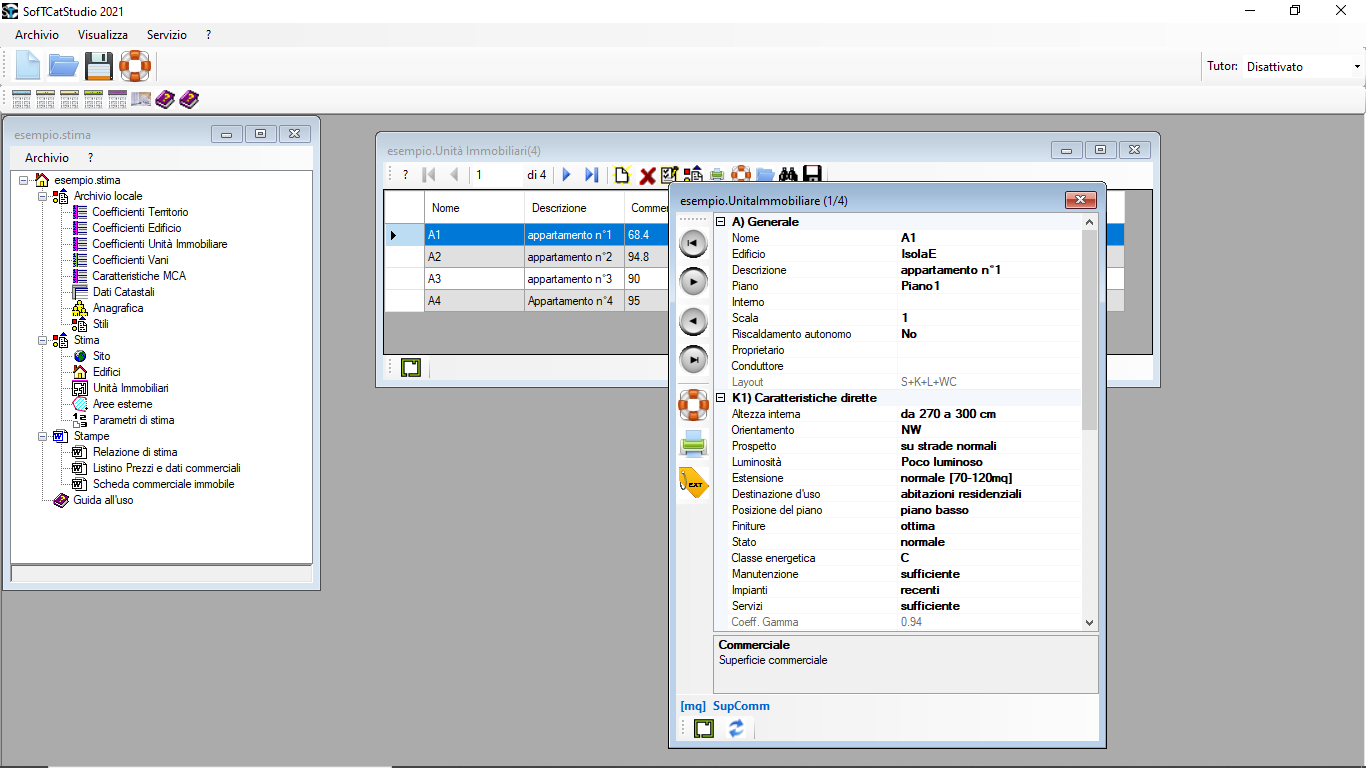Screen dimensions: 1366x768
Task: Open the Visualizza menu
Action: tap(103, 35)
